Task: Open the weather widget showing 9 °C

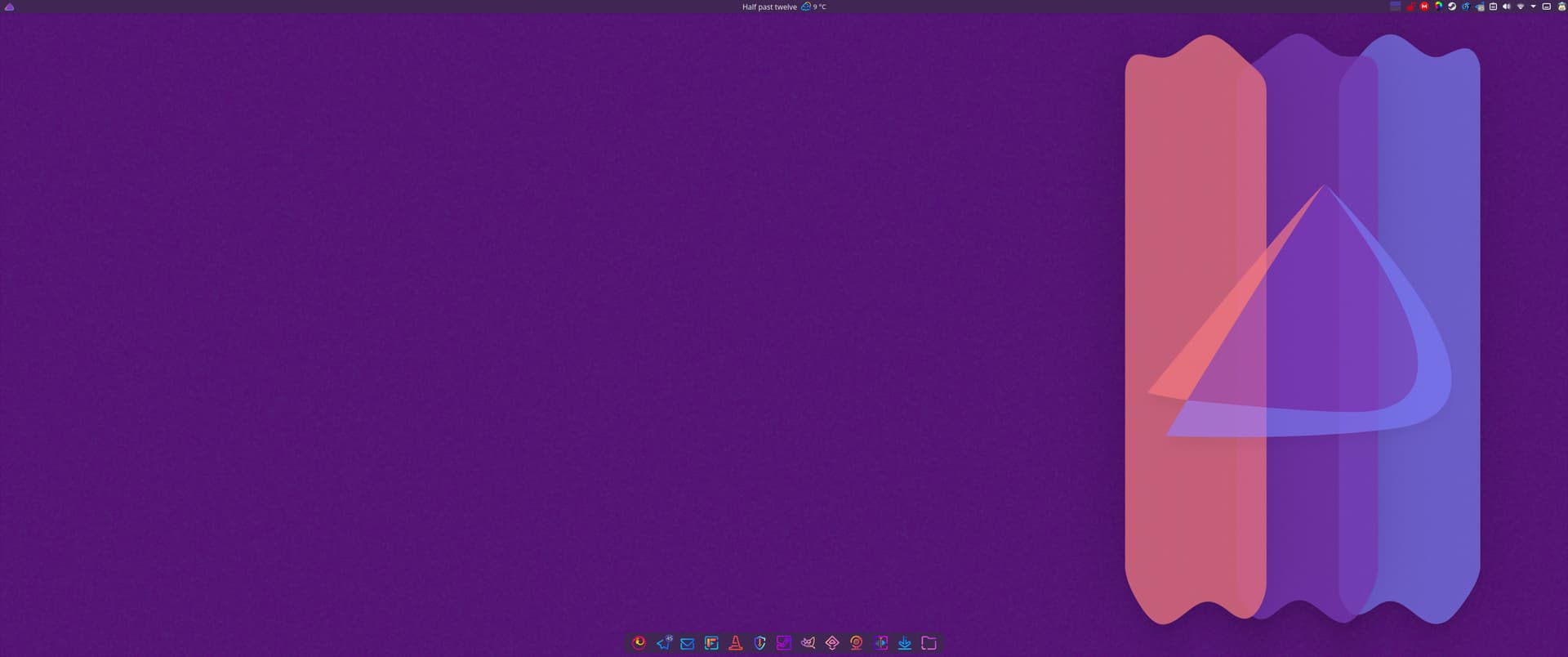Action: coord(813,7)
